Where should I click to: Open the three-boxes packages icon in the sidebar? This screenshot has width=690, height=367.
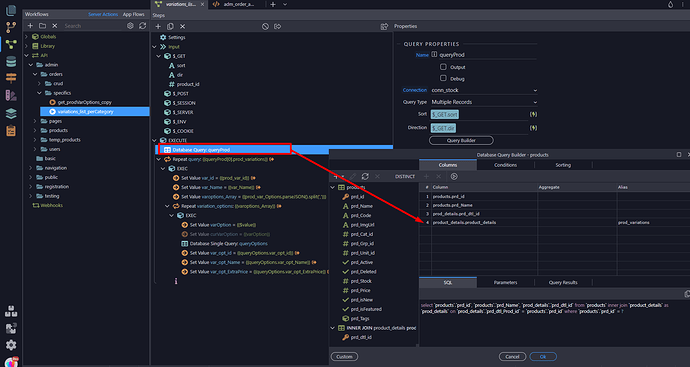point(11,312)
